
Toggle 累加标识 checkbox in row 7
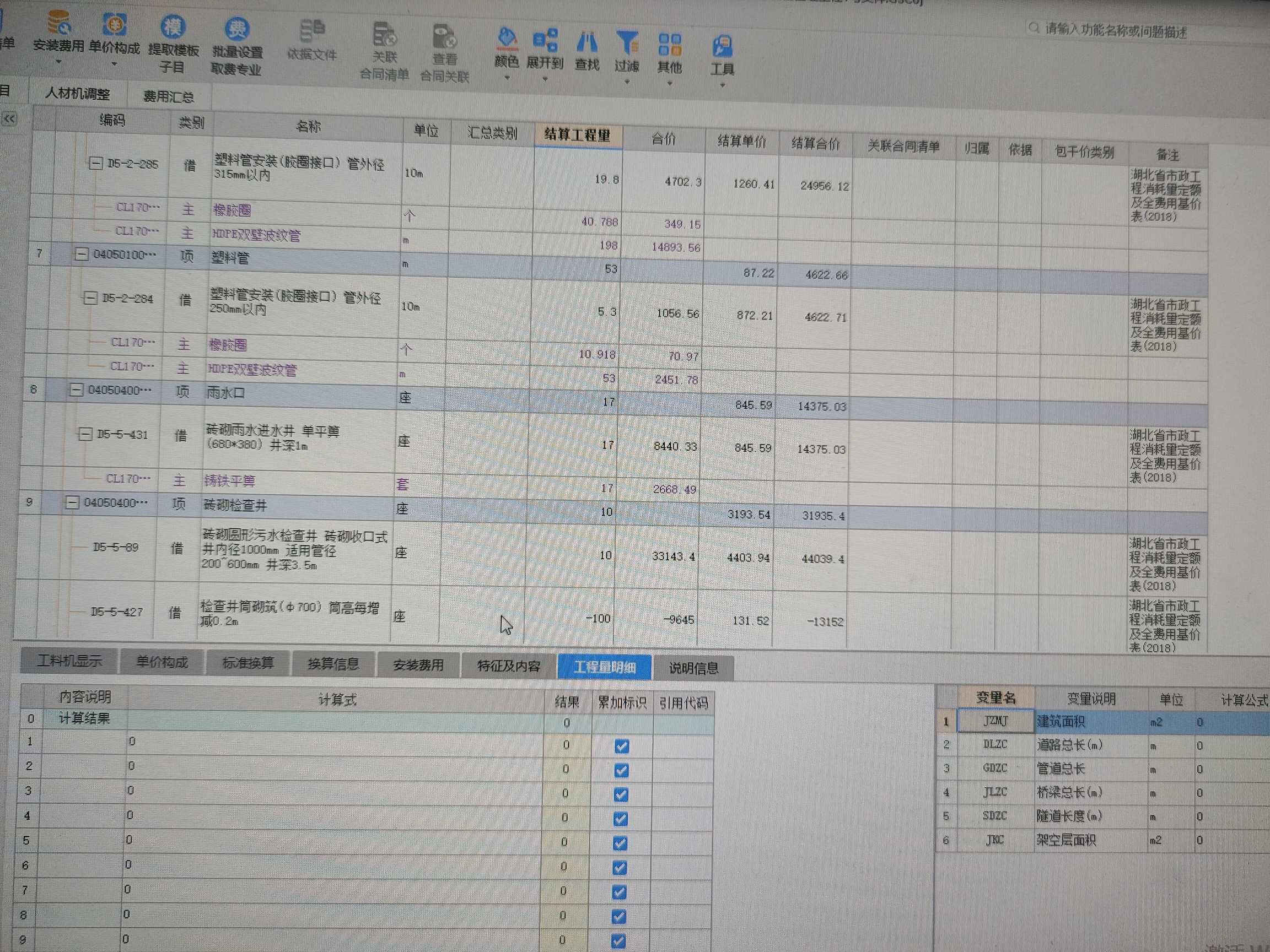point(619,892)
